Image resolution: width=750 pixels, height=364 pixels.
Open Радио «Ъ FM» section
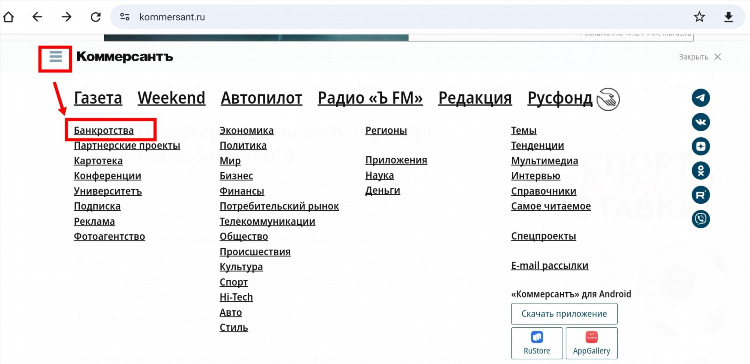tap(371, 99)
